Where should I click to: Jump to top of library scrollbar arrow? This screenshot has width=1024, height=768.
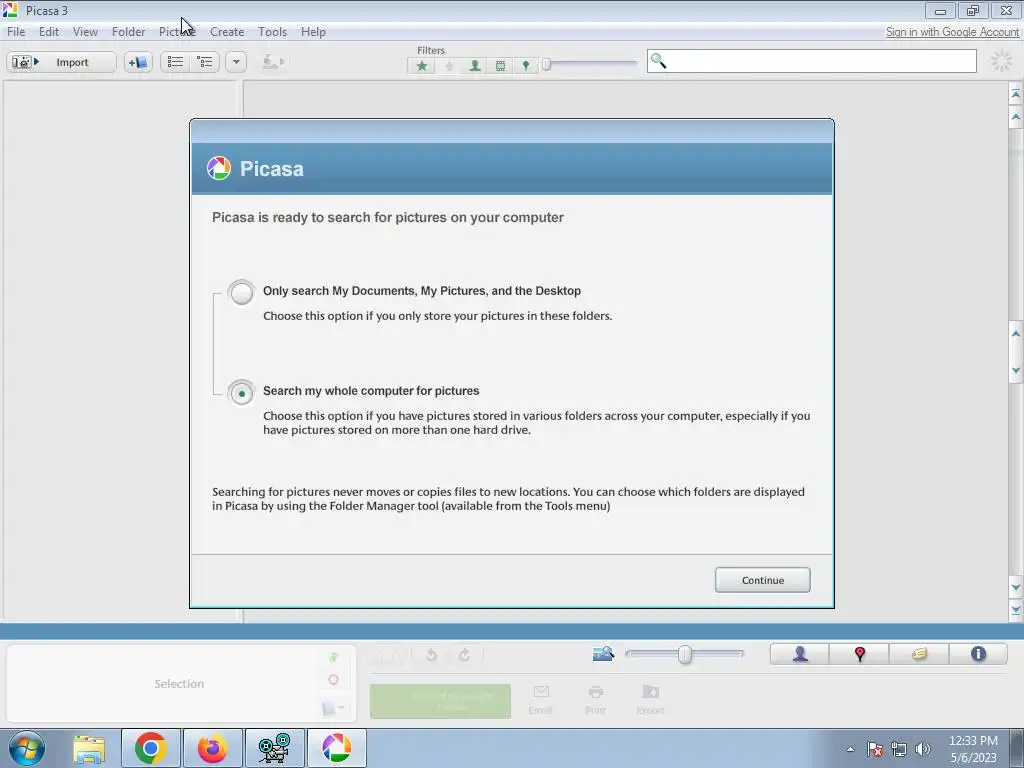(x=1016, y=95)
